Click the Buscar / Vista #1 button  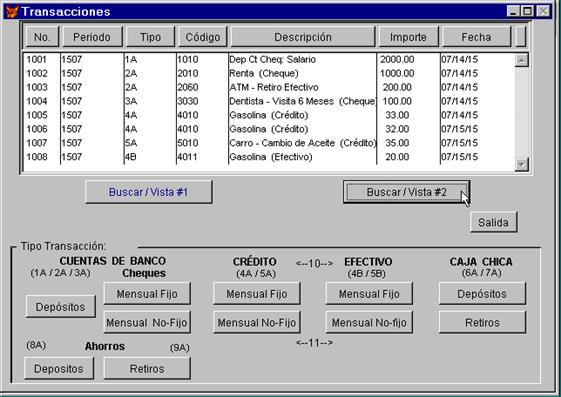(x=148, y=192)
